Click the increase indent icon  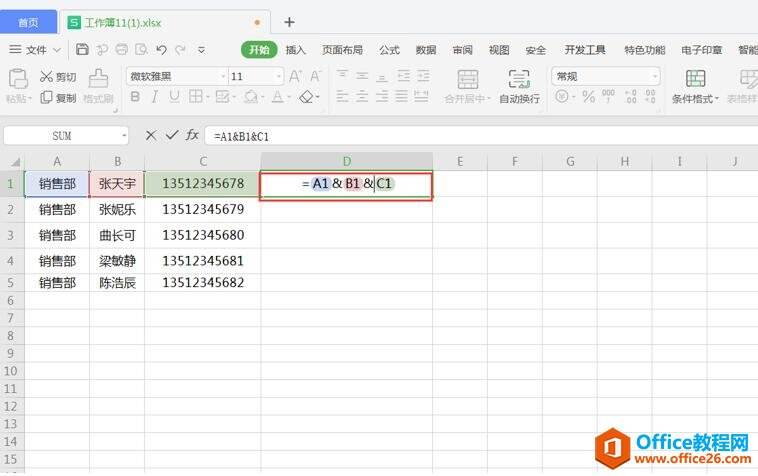click(423, 75)
